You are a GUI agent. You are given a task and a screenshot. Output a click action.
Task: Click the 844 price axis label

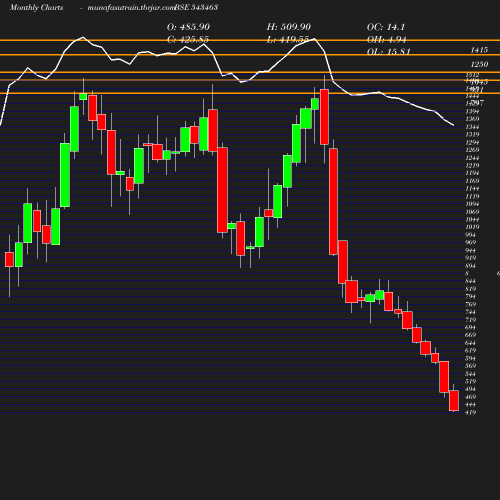point(470,281)
